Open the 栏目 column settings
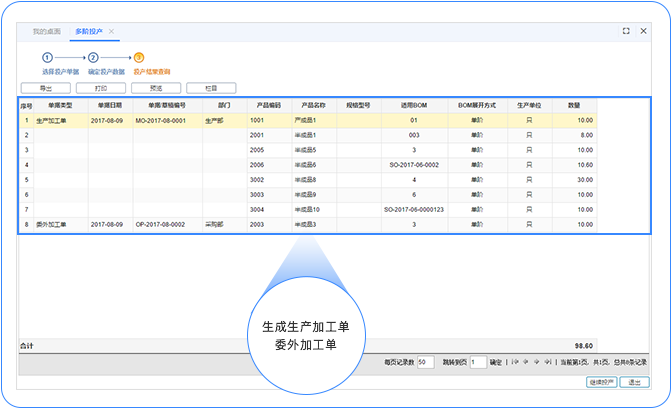672x409 pixels. coord(211,88)
